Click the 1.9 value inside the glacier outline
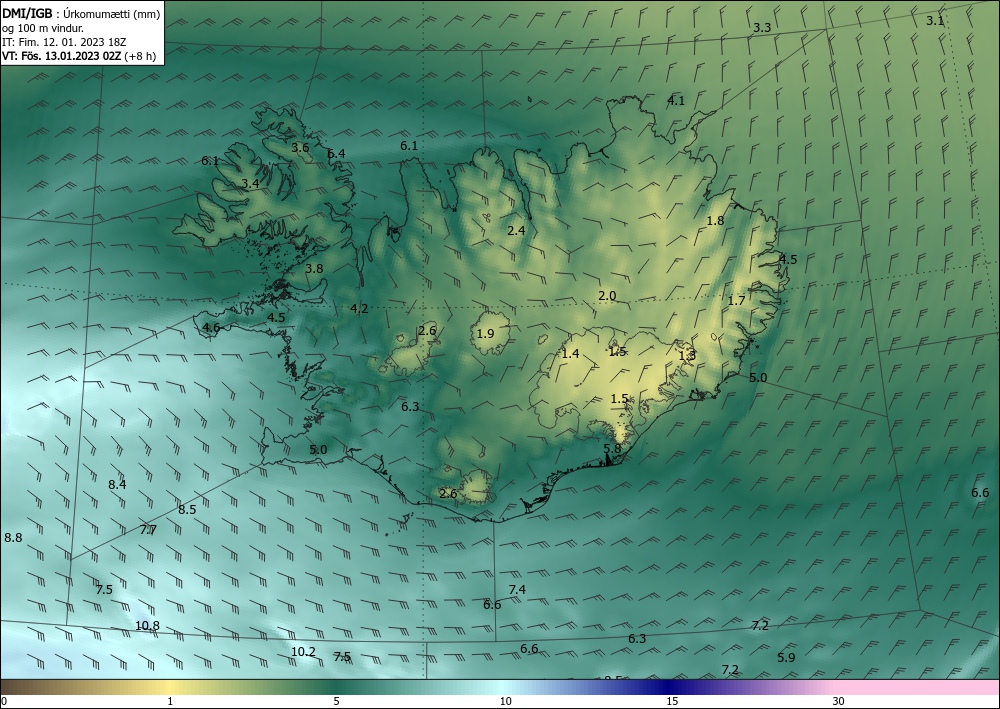Screen dimensions: 1000x709 point(485,333)
